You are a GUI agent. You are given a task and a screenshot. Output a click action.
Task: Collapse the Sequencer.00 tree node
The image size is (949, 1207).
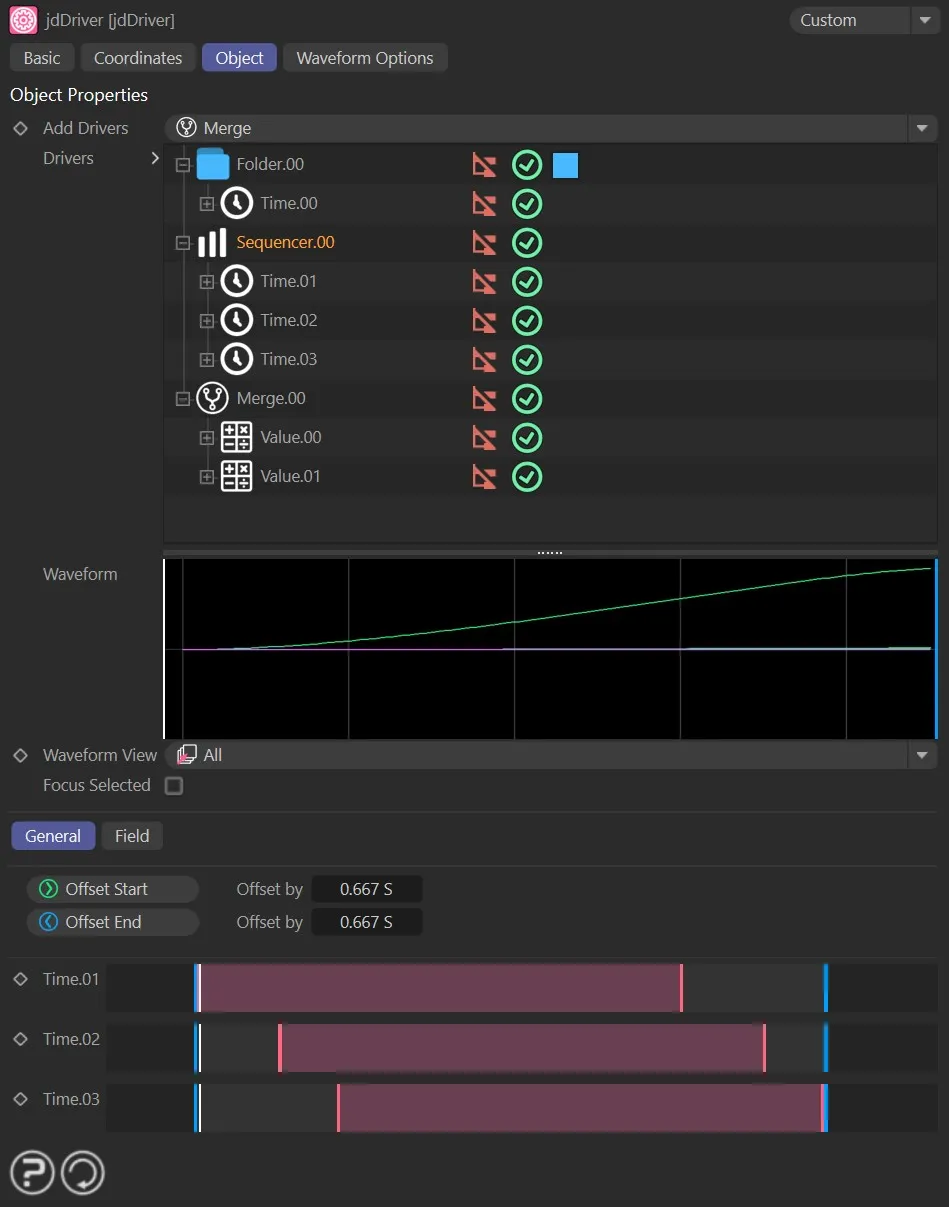tap(183, 243)
